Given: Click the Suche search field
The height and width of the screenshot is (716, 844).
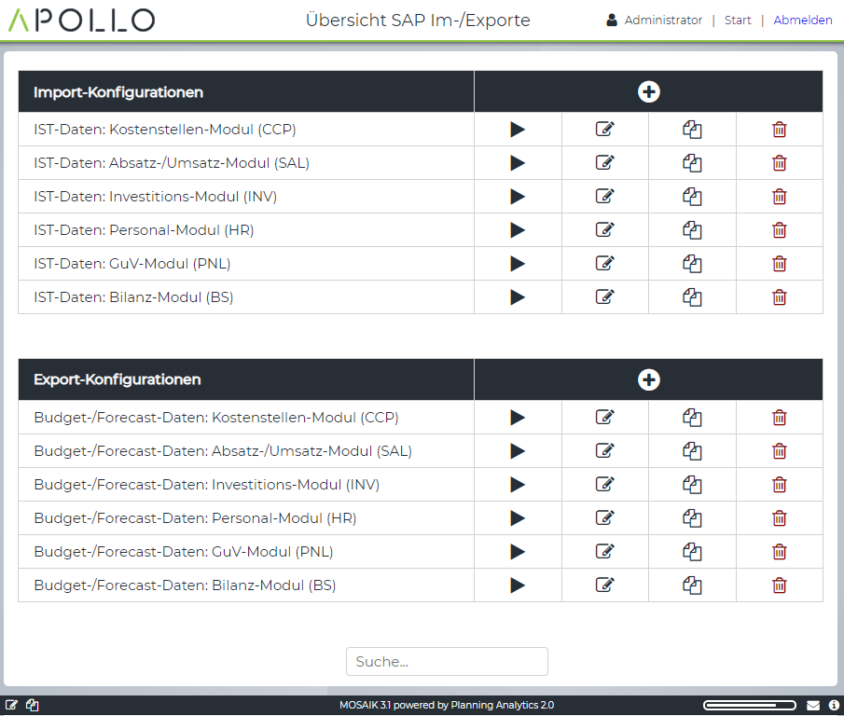Looking at the screenshot, I should click(446, 661).
